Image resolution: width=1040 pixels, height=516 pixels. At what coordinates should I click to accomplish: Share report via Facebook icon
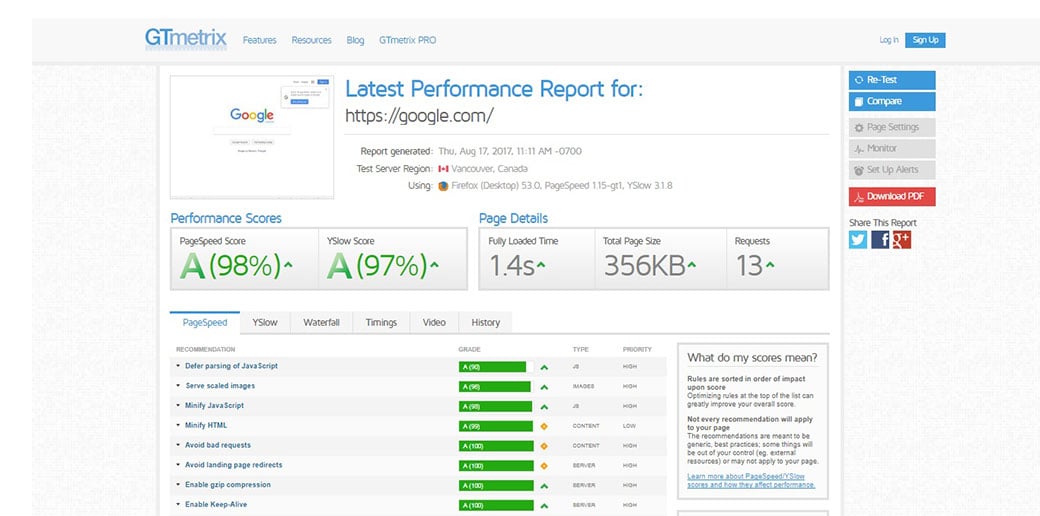880,239
